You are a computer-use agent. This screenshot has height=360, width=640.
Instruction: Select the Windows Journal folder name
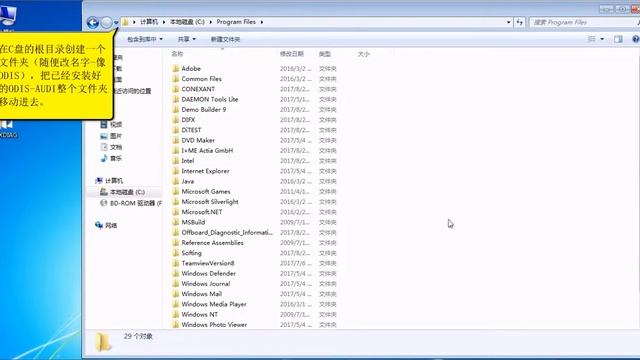206,284
